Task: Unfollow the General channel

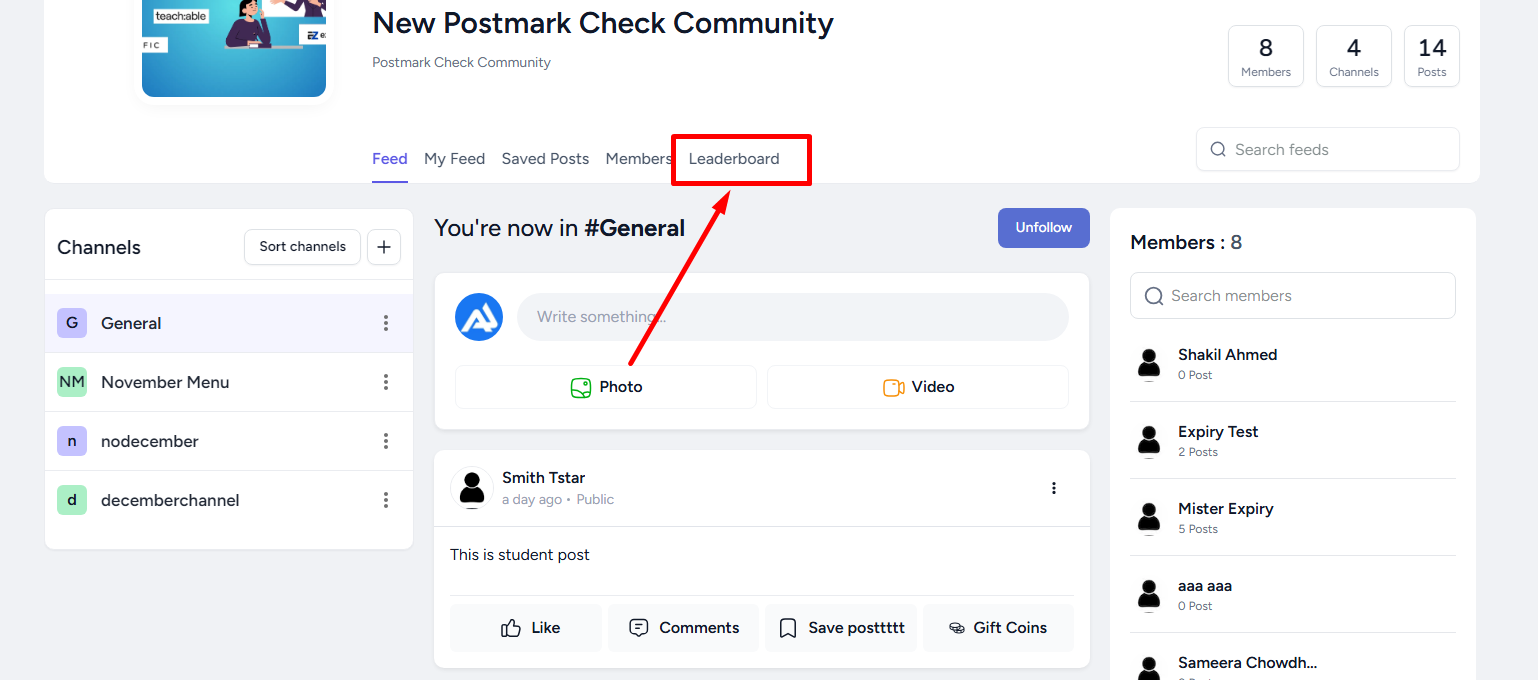Action: (1044, 228)
